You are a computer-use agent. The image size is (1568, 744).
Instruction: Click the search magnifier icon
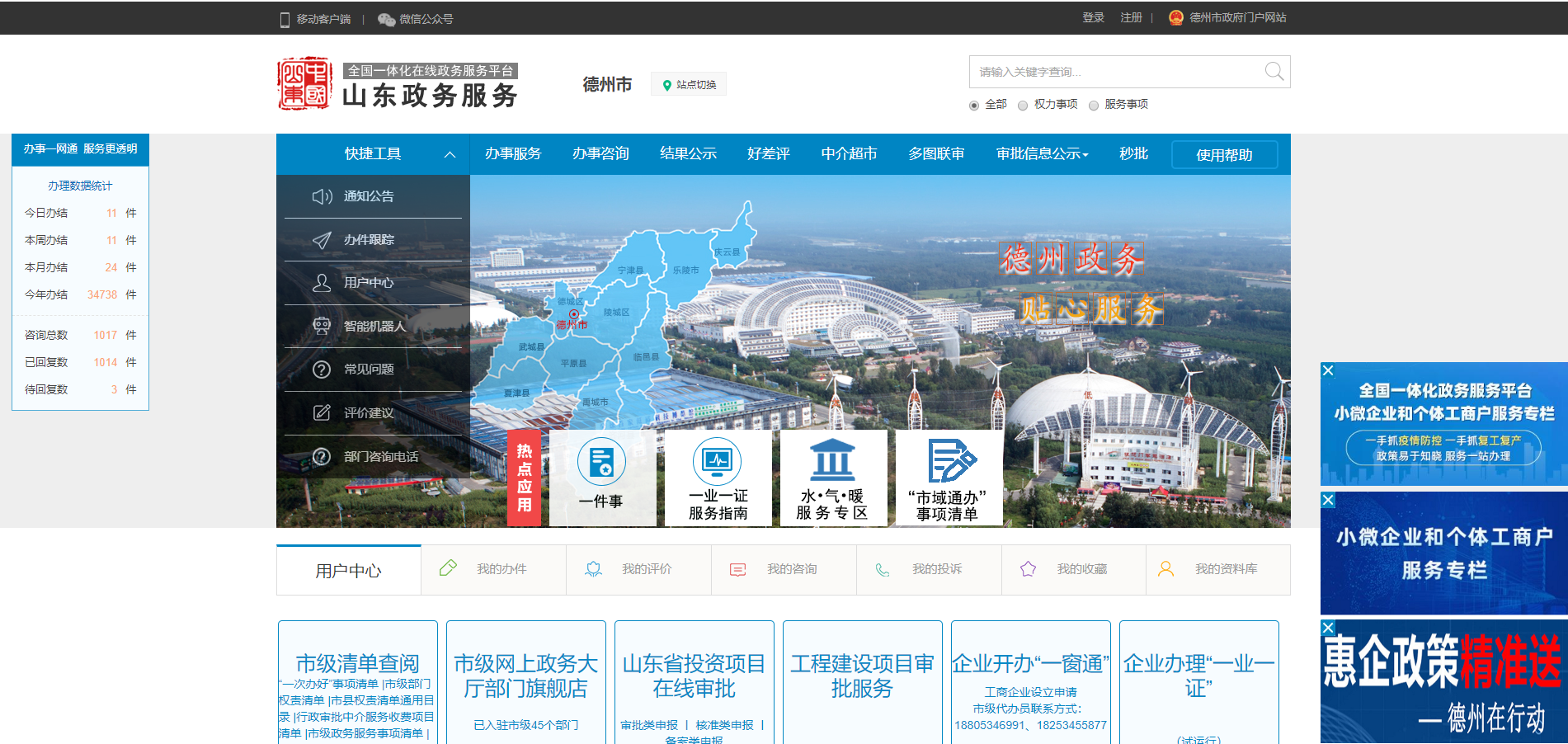point(1274,72)
